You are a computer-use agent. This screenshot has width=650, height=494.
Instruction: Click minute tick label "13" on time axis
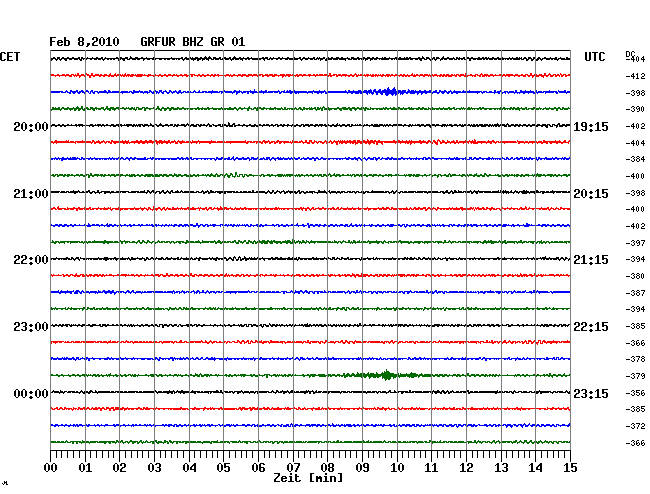pyautogui.click(x=501, y=468)
